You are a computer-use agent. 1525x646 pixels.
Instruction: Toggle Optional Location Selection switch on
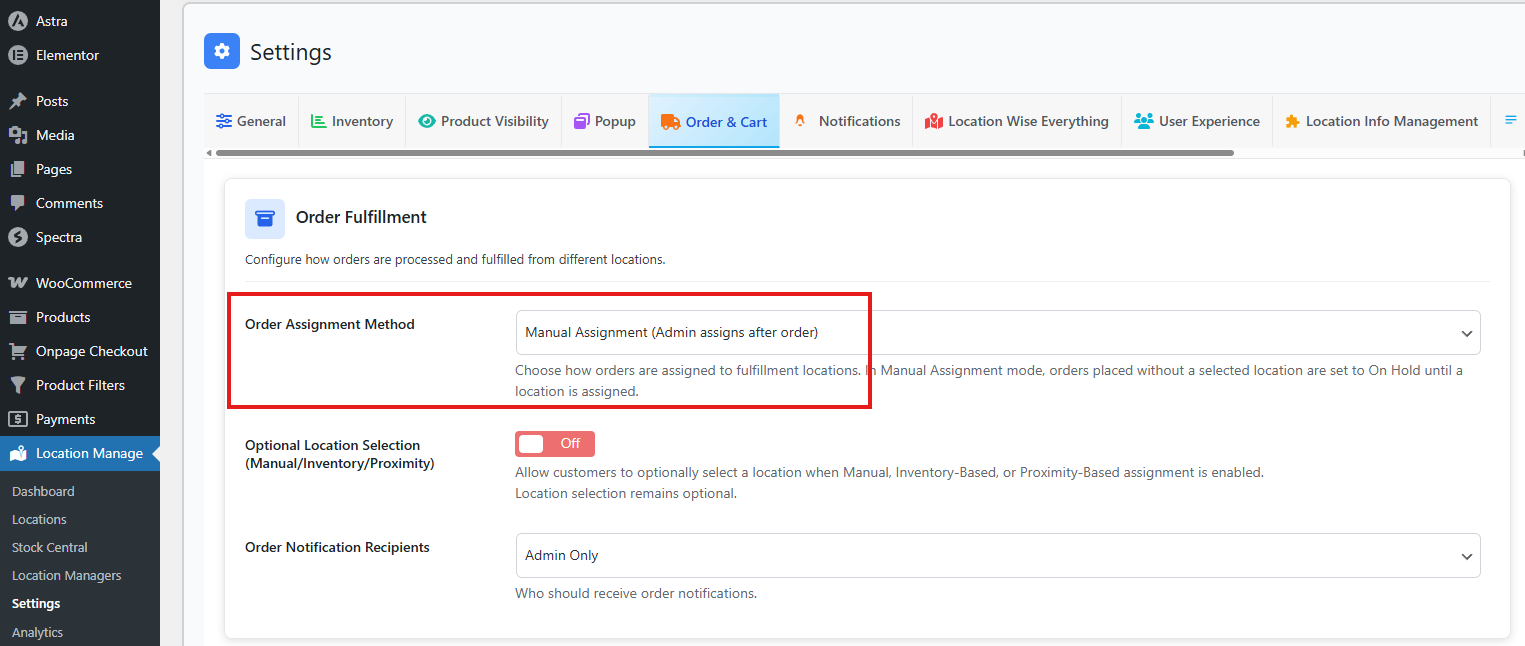(555, 444)
